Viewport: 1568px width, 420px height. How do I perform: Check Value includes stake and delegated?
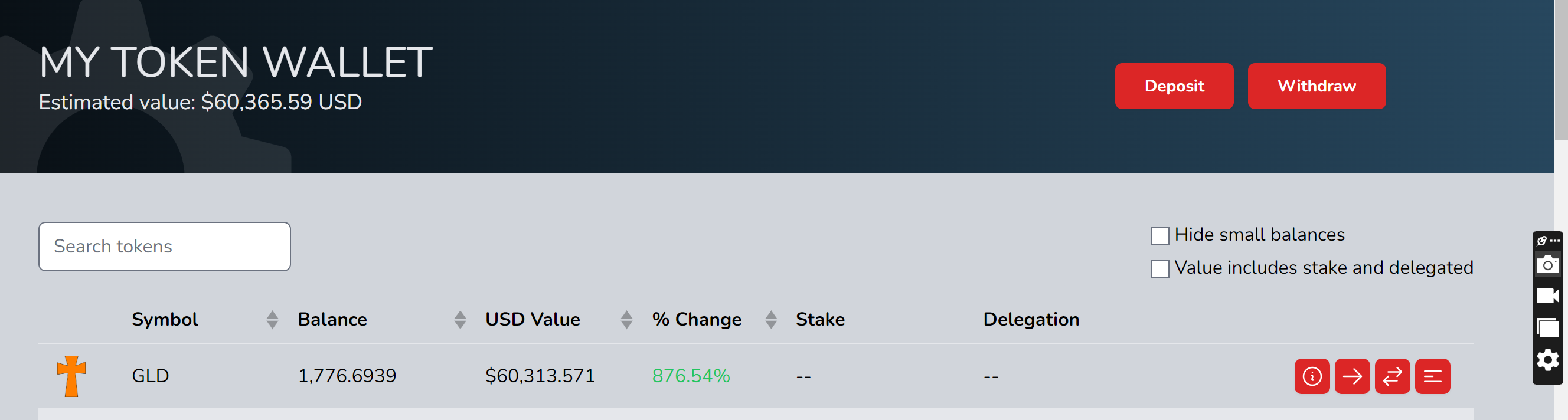1159,268
